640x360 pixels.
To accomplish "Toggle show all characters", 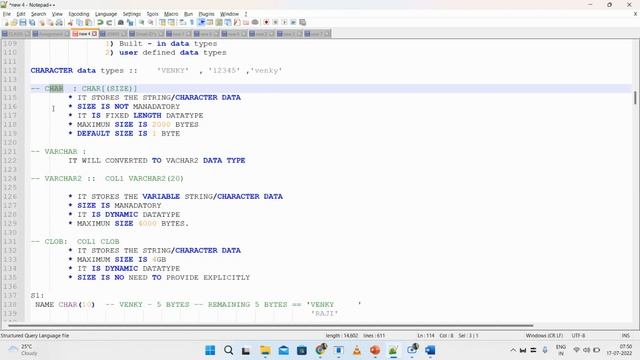I will click(x=191, y=22).
